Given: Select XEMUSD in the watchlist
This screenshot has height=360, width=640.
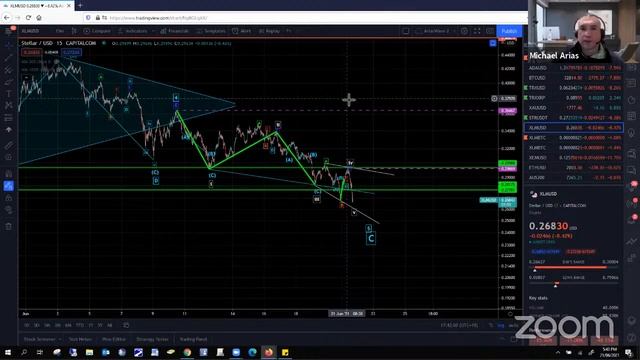Looking at the screenshot, I should point(574,158).
